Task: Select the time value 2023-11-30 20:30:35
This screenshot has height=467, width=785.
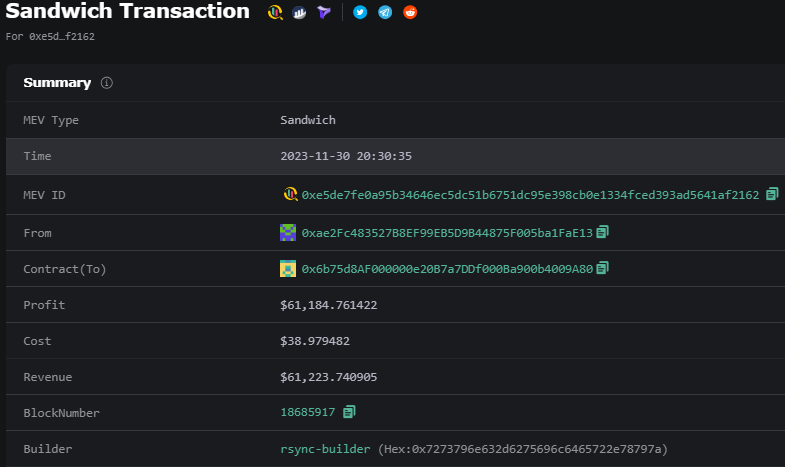Action: coord(346,156)
